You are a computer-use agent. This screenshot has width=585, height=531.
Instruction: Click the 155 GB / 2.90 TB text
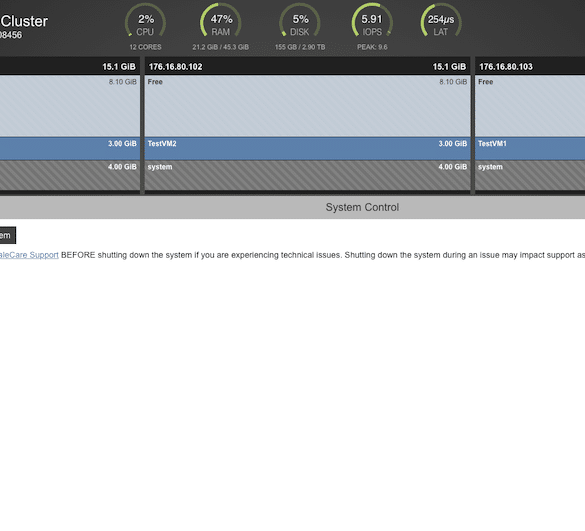click(x=300, y=47)
